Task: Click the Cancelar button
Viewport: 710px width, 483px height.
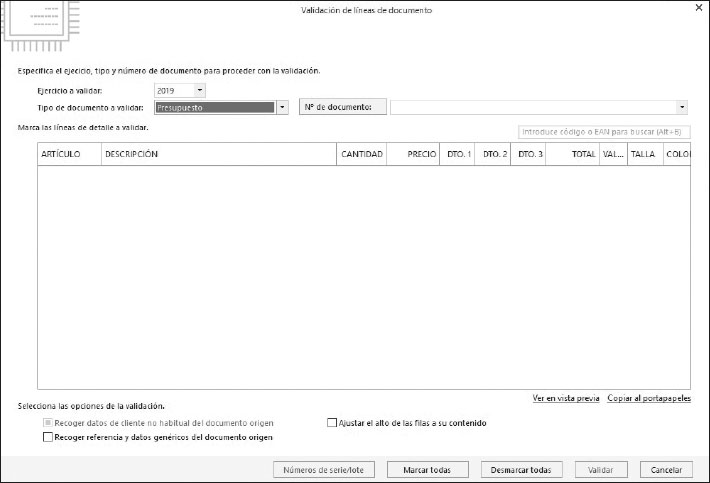Action: tap(666, 469)
